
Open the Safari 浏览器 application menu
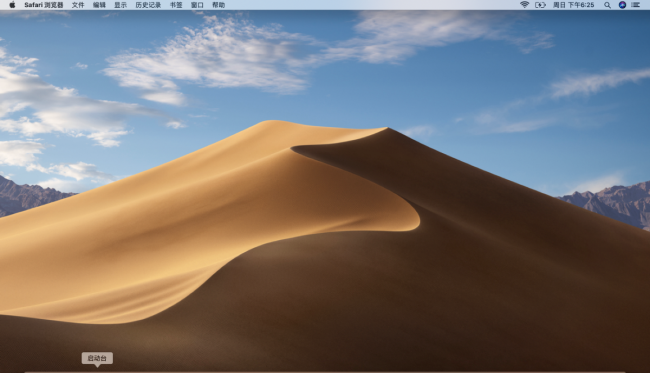coord(44,5)
